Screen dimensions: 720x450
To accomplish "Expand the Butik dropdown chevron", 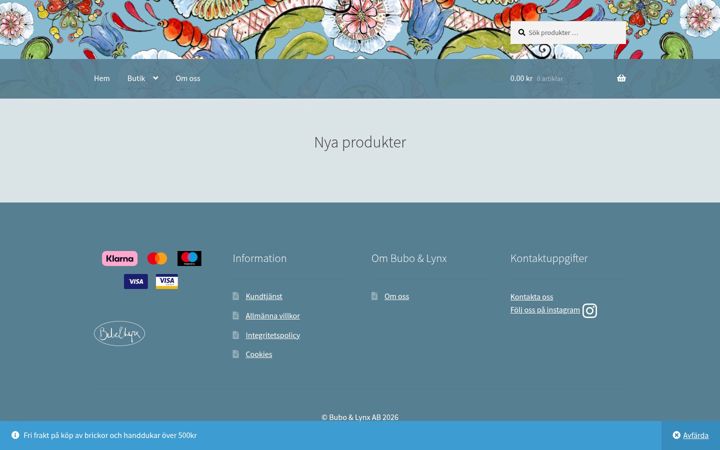I will [x=156, y=78].
